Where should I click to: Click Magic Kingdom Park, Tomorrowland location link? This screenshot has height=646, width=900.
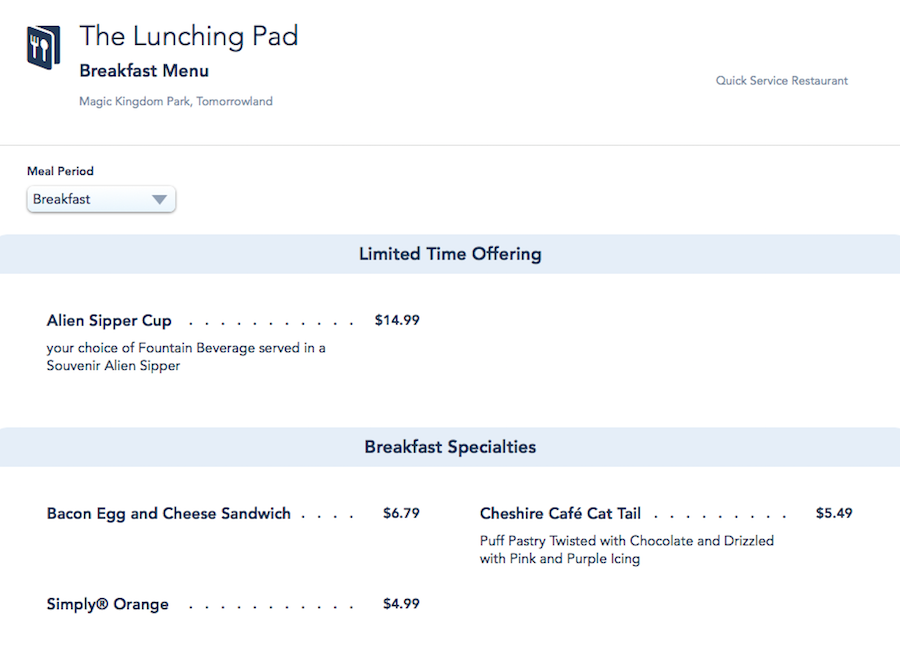pyautogui.click(x=176, y=101)
